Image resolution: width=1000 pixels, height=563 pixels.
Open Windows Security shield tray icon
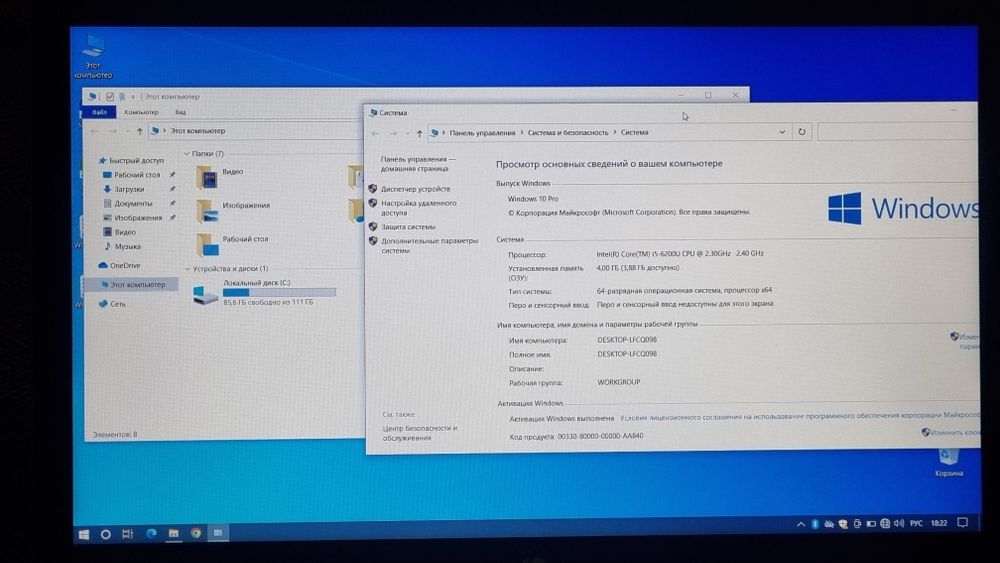pyautogui.click(x=843, y=524)
